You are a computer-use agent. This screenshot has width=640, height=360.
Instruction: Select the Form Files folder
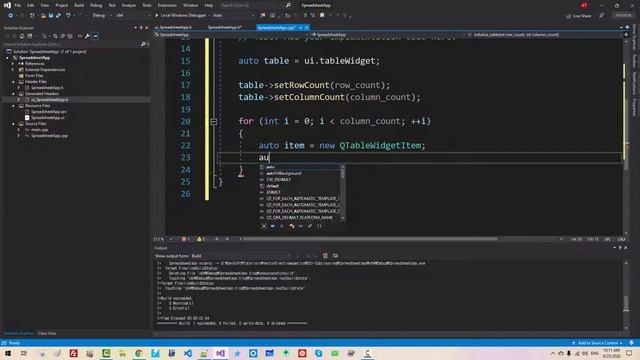tap(33, 76)
